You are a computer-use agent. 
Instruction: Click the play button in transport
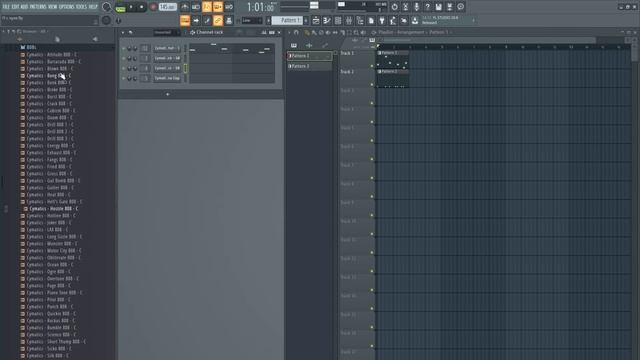coord(131,7)
